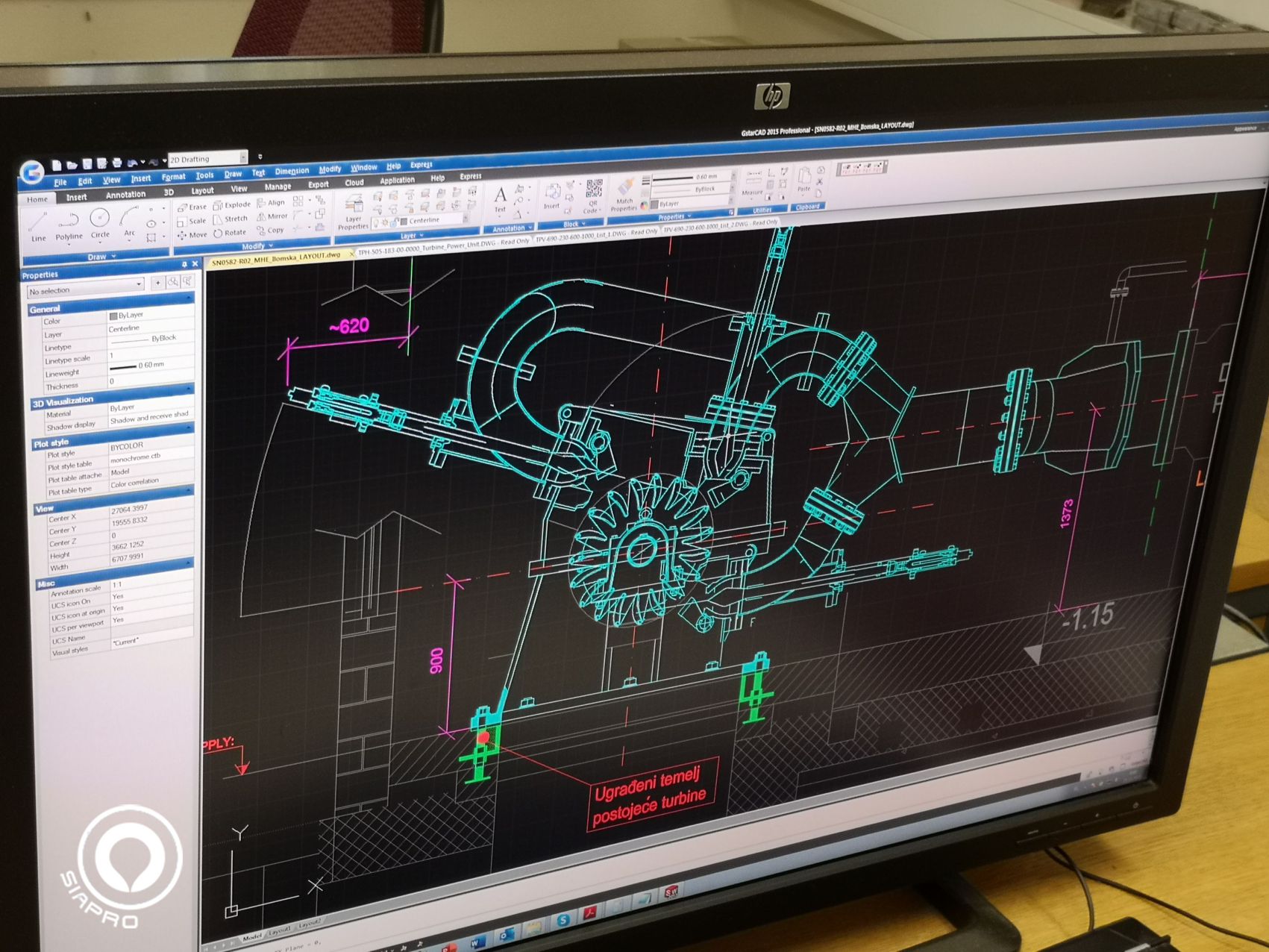
Task: Activate the Stretch tool
Action: click(x=231, y=219)
